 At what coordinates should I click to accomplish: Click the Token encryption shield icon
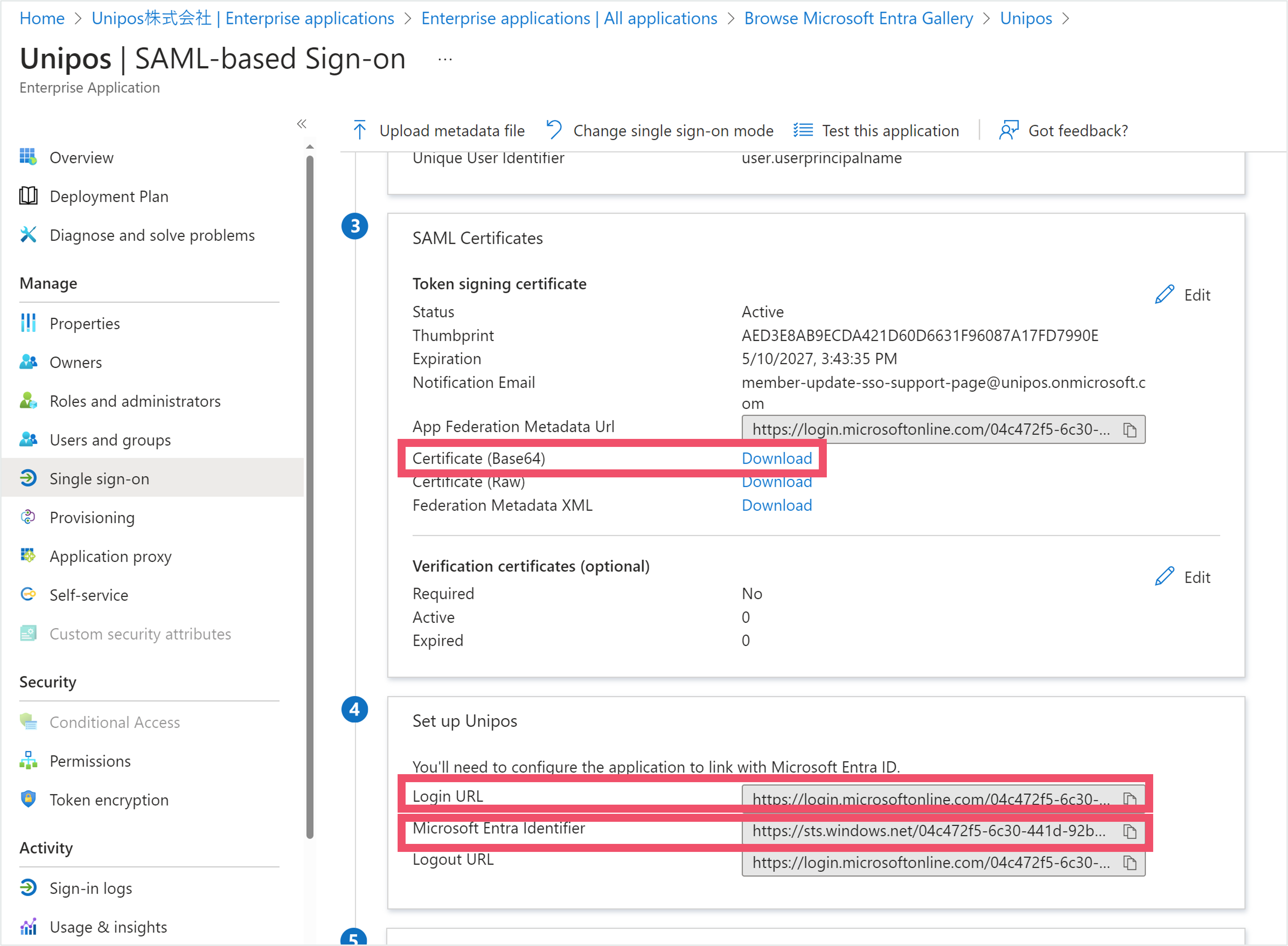coord(28,799)
